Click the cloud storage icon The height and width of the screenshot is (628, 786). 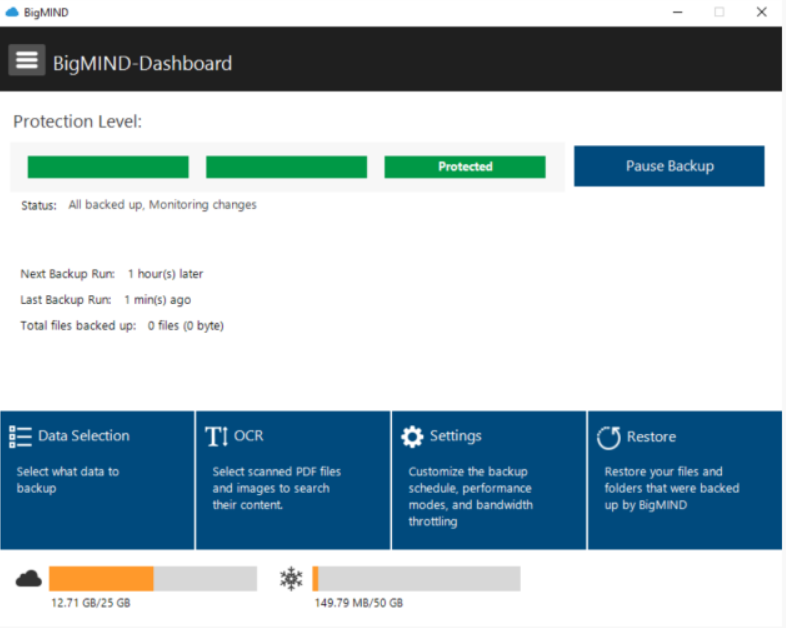[29, 579]
